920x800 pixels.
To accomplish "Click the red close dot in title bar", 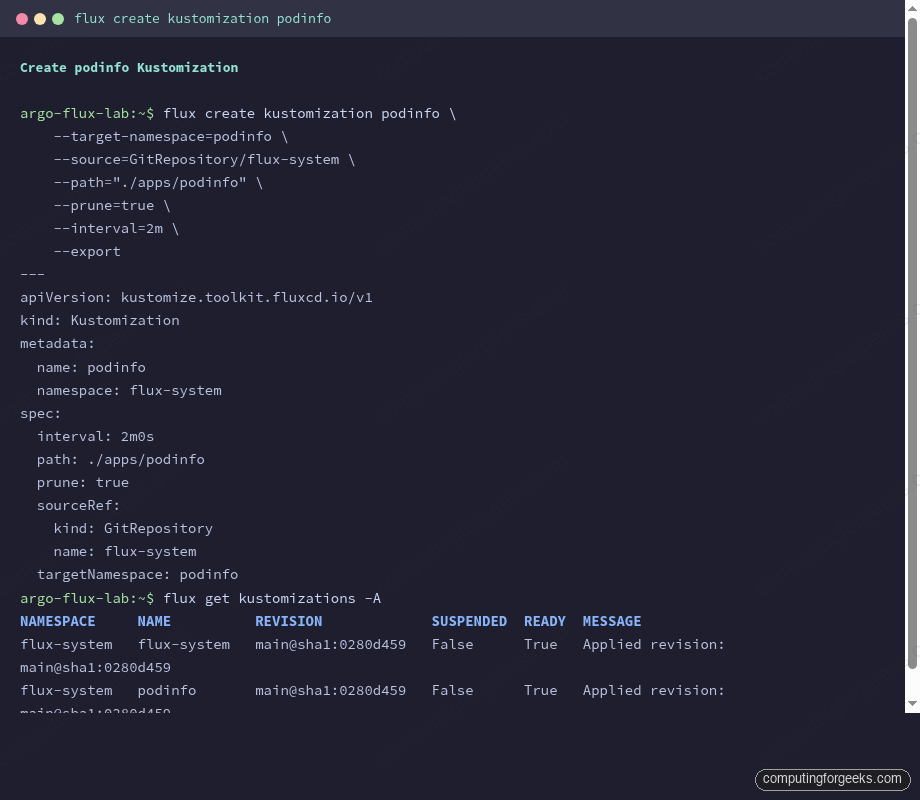I will point(22,19).
